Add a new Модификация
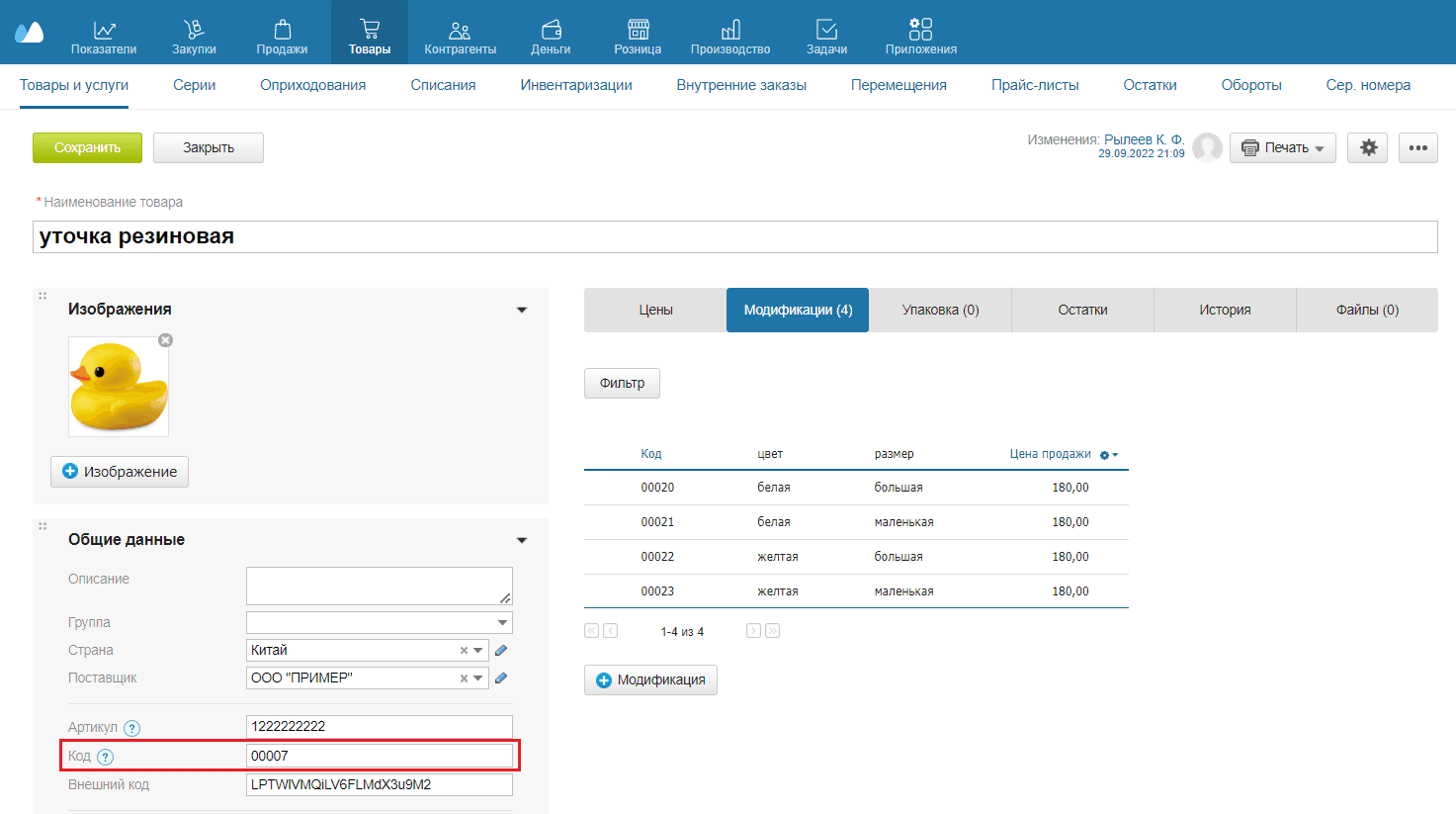Viewport: 1456px width, 814px height. [x=650, y=680]
